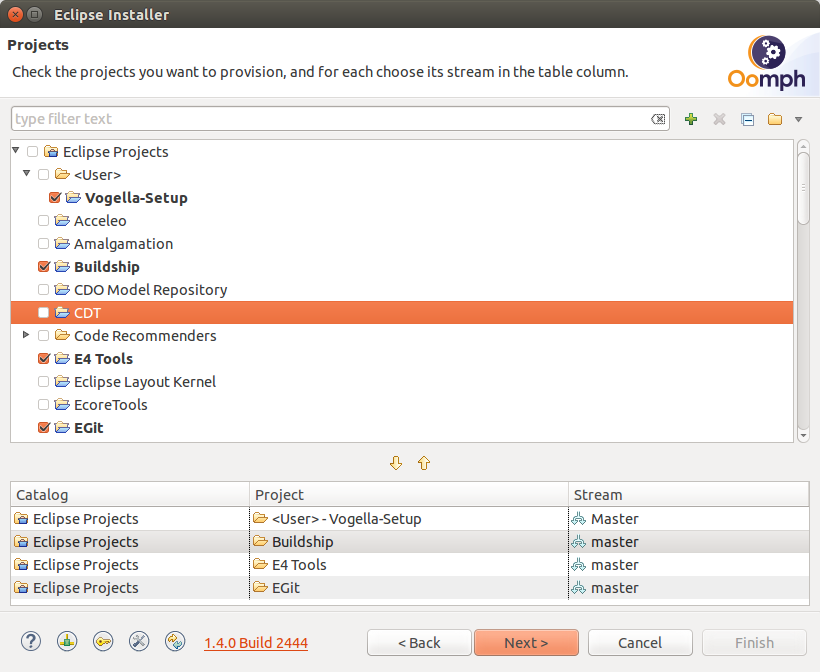This screenshot has width=820, height=672.
Task: Click the Project column header
Action: coord(409,495)
